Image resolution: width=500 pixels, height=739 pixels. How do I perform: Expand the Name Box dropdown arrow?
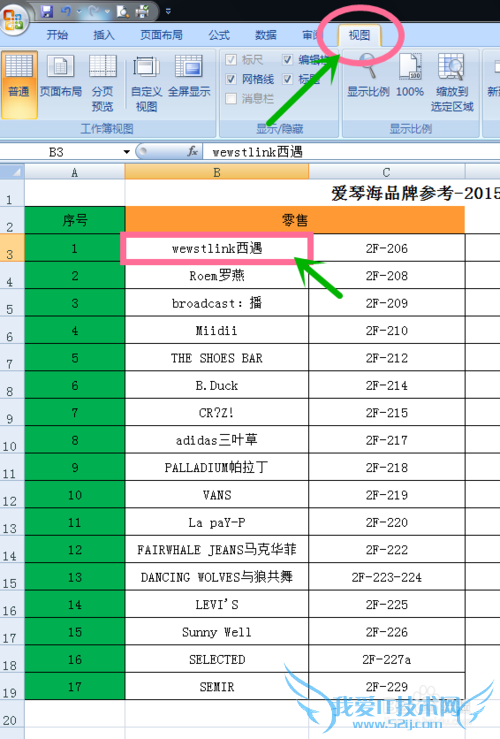point(126,152)
